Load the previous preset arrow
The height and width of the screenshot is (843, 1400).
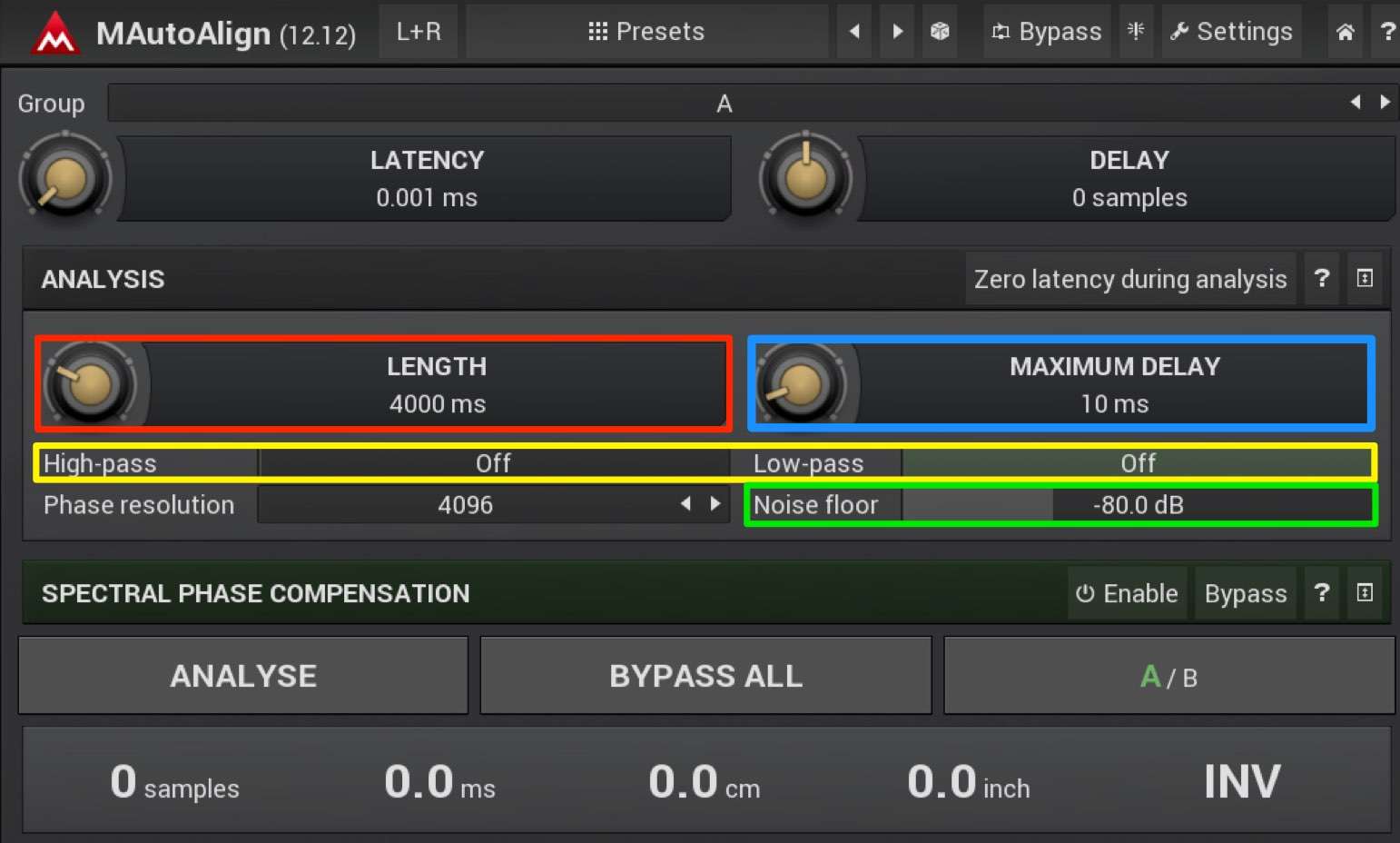coord(854,32)
